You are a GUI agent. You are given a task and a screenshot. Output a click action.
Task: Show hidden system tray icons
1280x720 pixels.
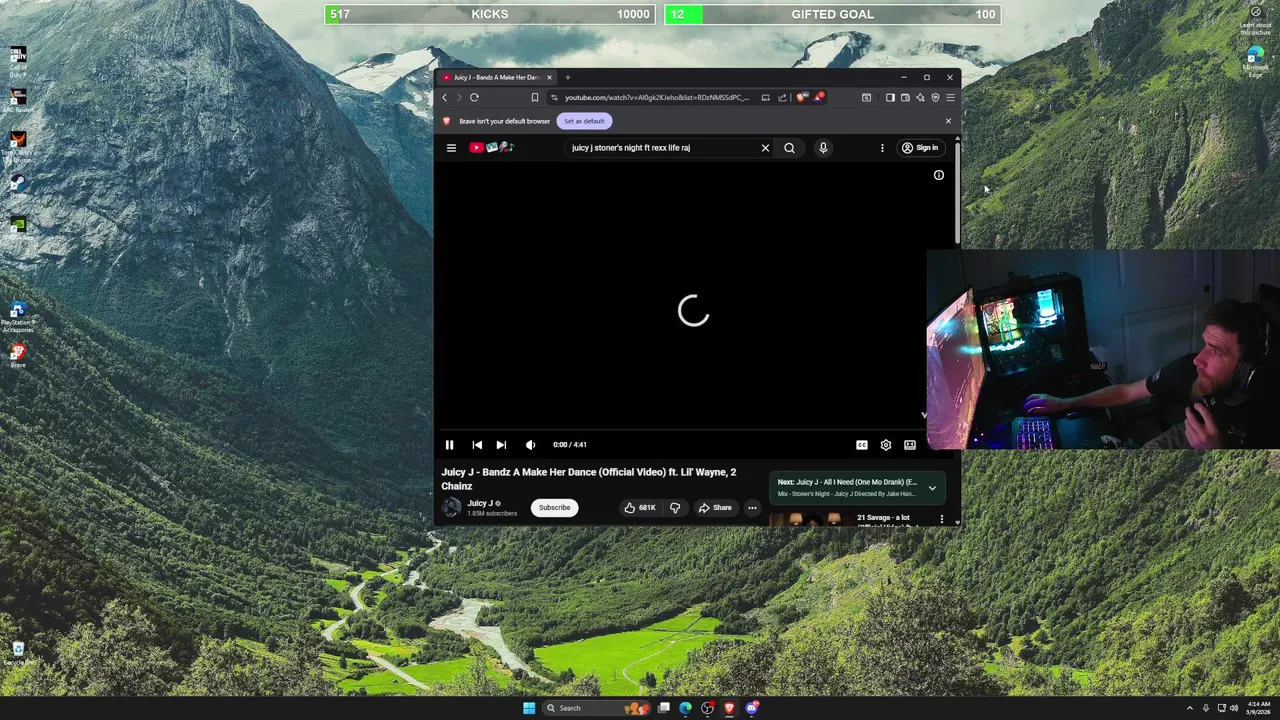click(x=1189, y=708)
